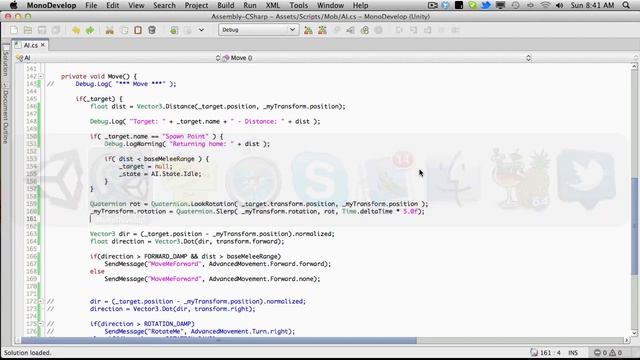This screenshot has width=640, height=360.
Task: Click the 'if(direction > ROTATION_DAMP)' commented line
Action: point(142,324)
